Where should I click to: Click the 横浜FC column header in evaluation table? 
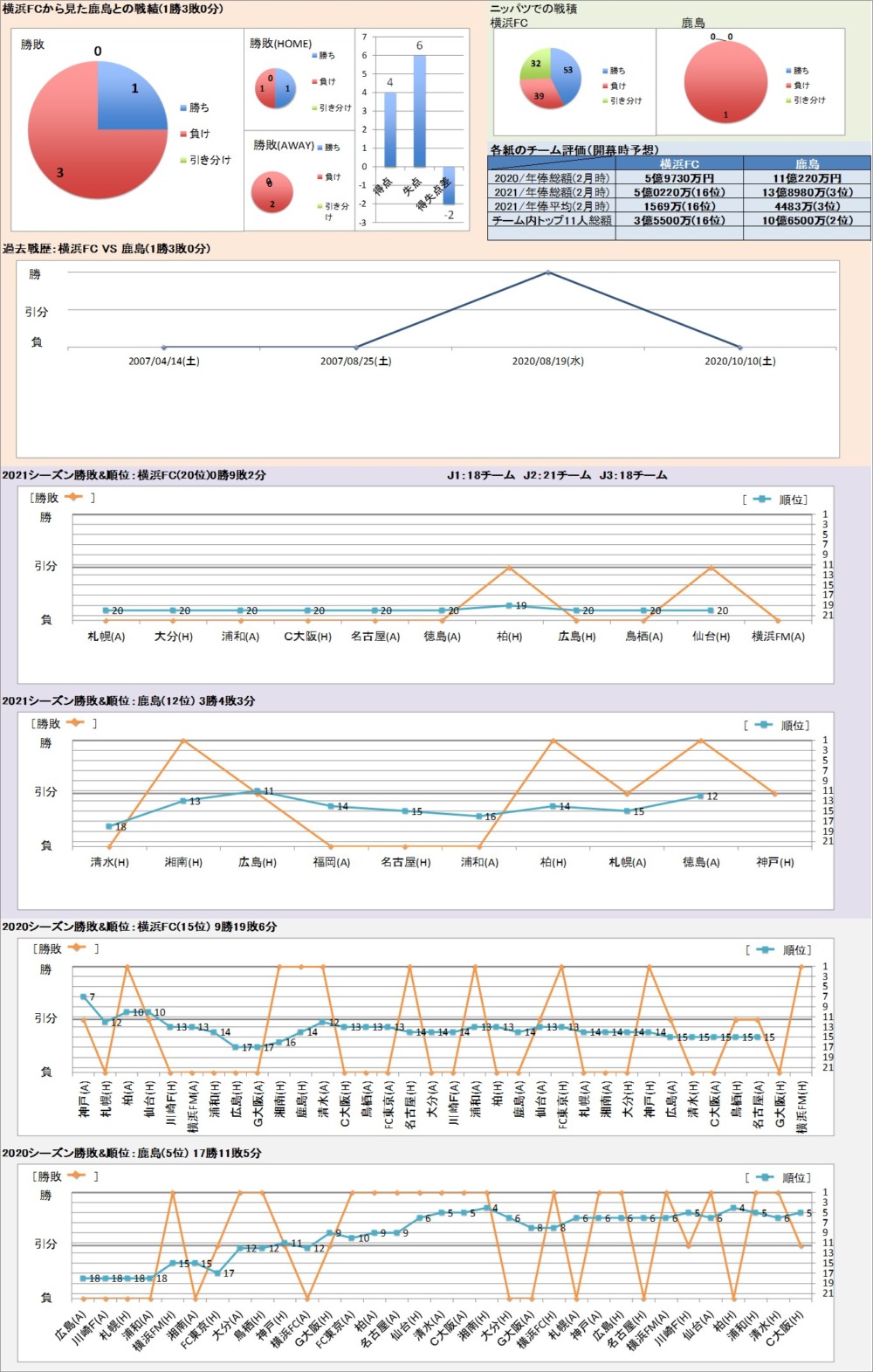click(679, 164)
